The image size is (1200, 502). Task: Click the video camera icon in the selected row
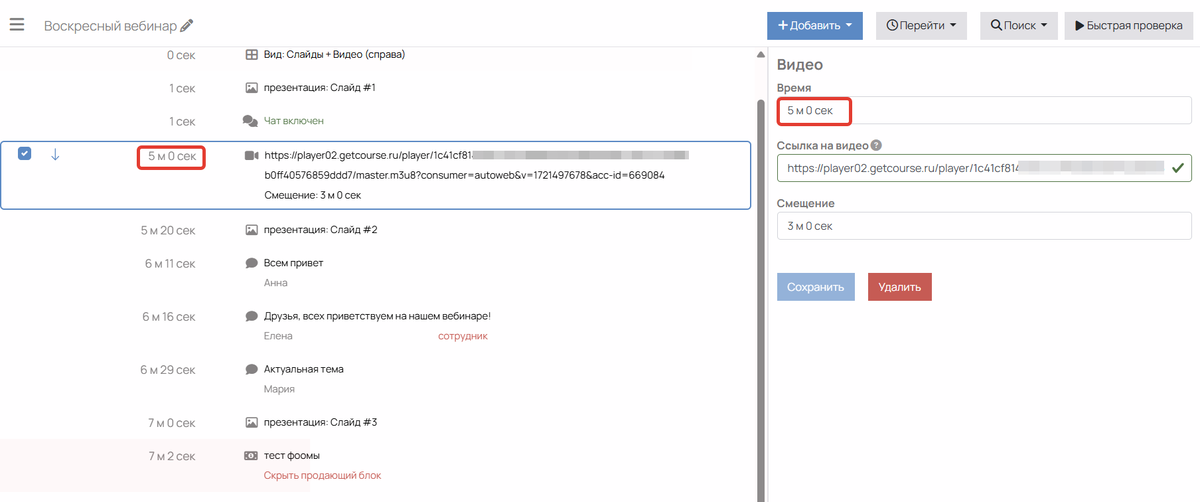point(251,156)
